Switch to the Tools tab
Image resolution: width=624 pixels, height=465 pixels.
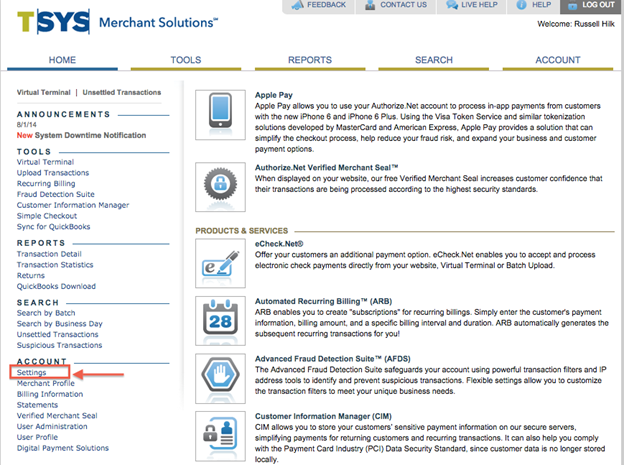[186, 60]
